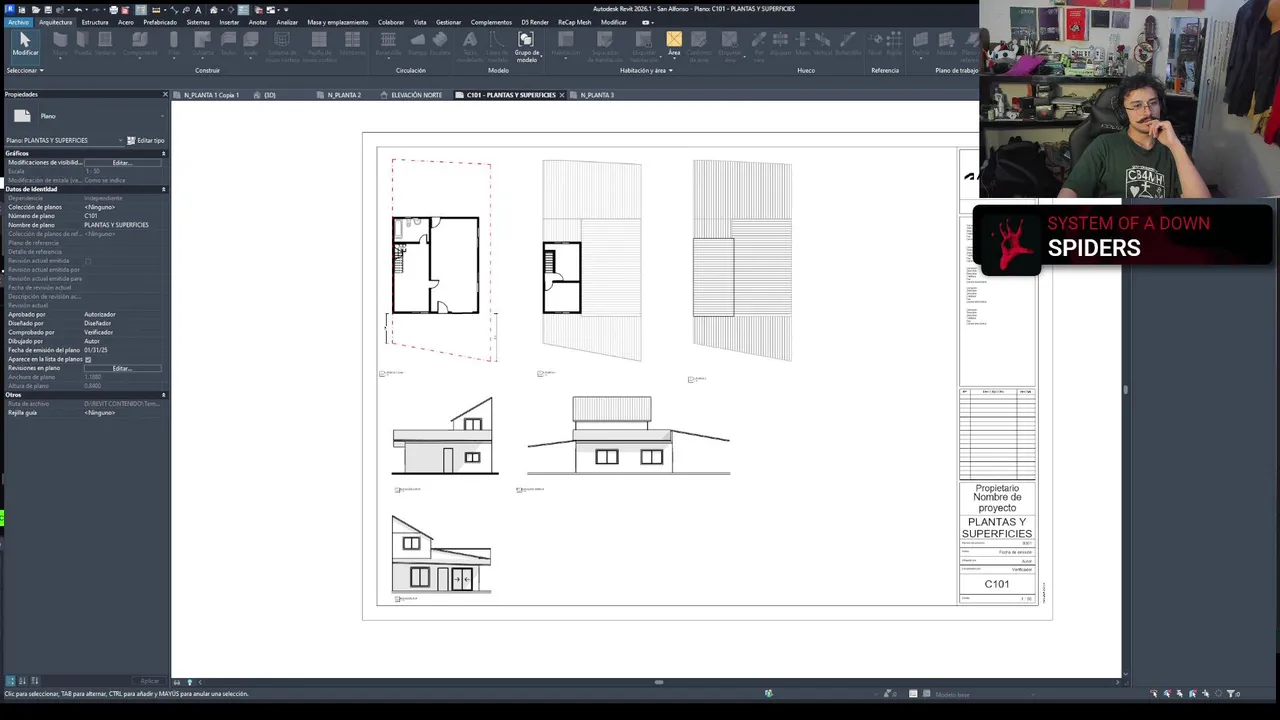Click the Fecha de emisión del plano value

coord(122,350)
